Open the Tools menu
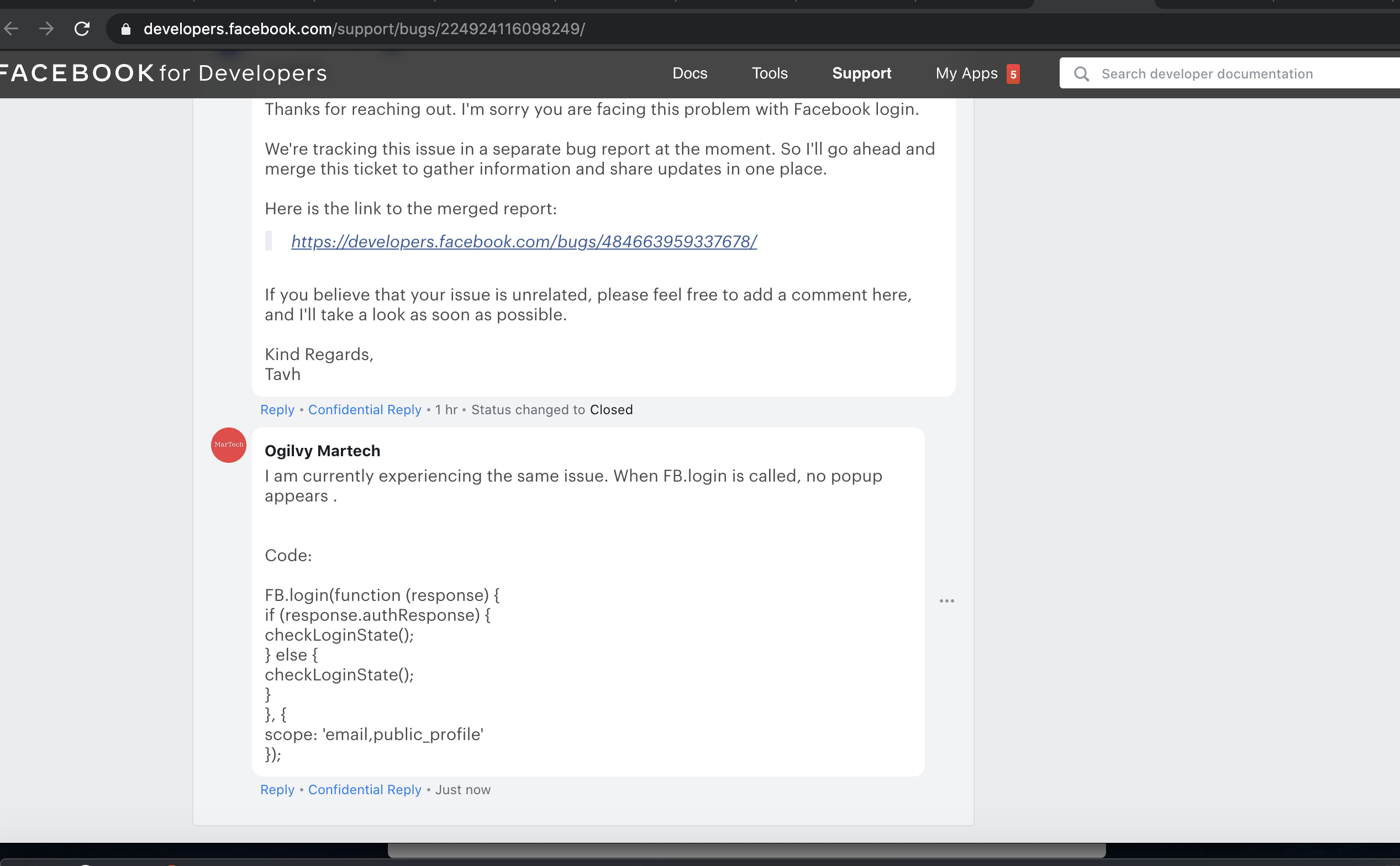1400x866 pixels. click(x=769, y=73)
